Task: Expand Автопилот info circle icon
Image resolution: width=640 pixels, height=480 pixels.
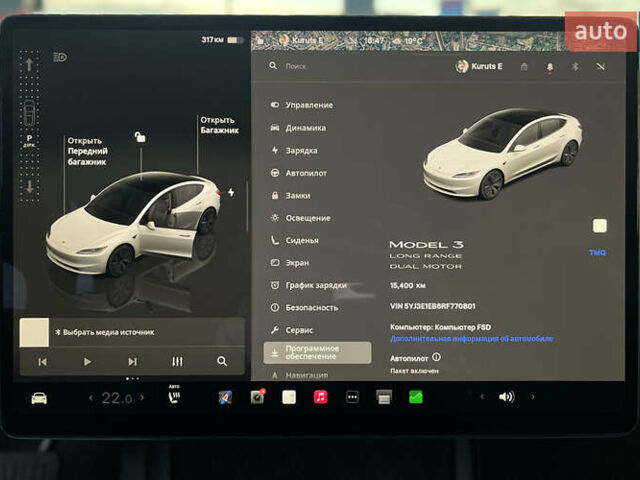Action: point(436,357)
